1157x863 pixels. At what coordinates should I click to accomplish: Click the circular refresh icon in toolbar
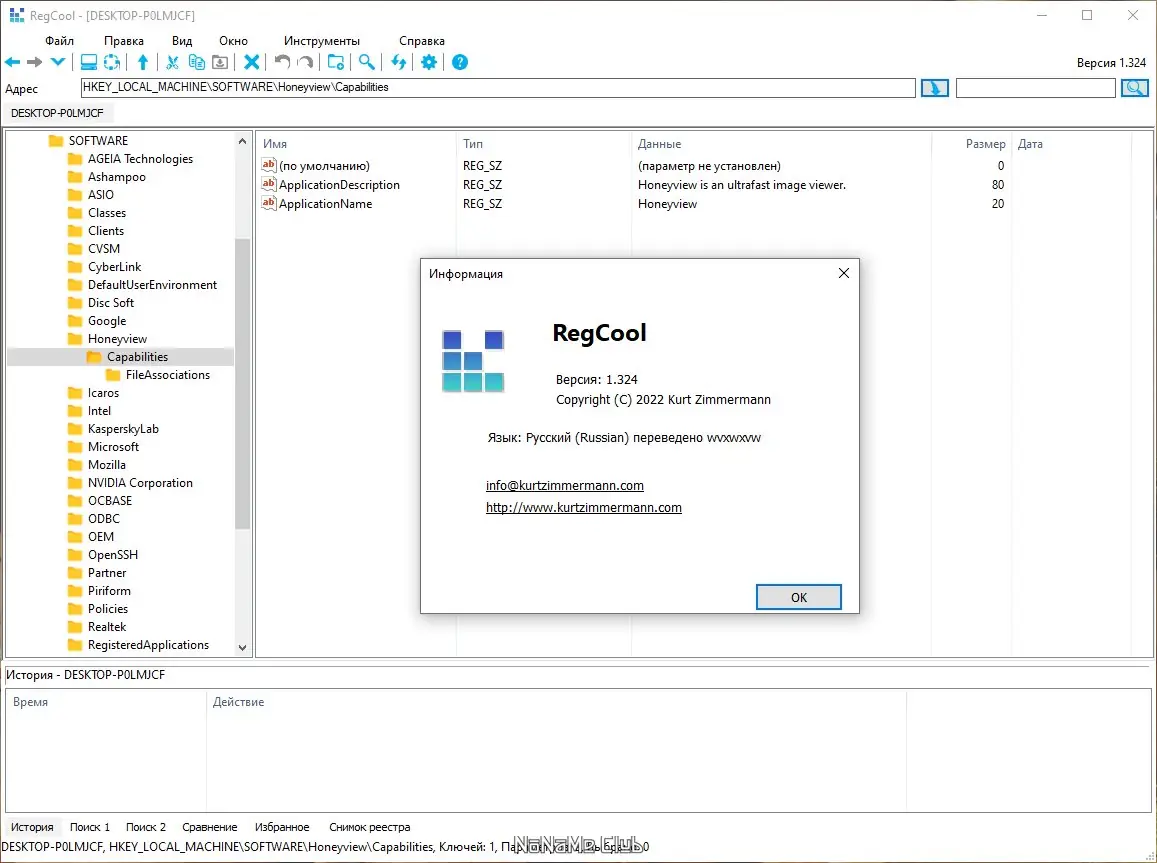[111, 63]
